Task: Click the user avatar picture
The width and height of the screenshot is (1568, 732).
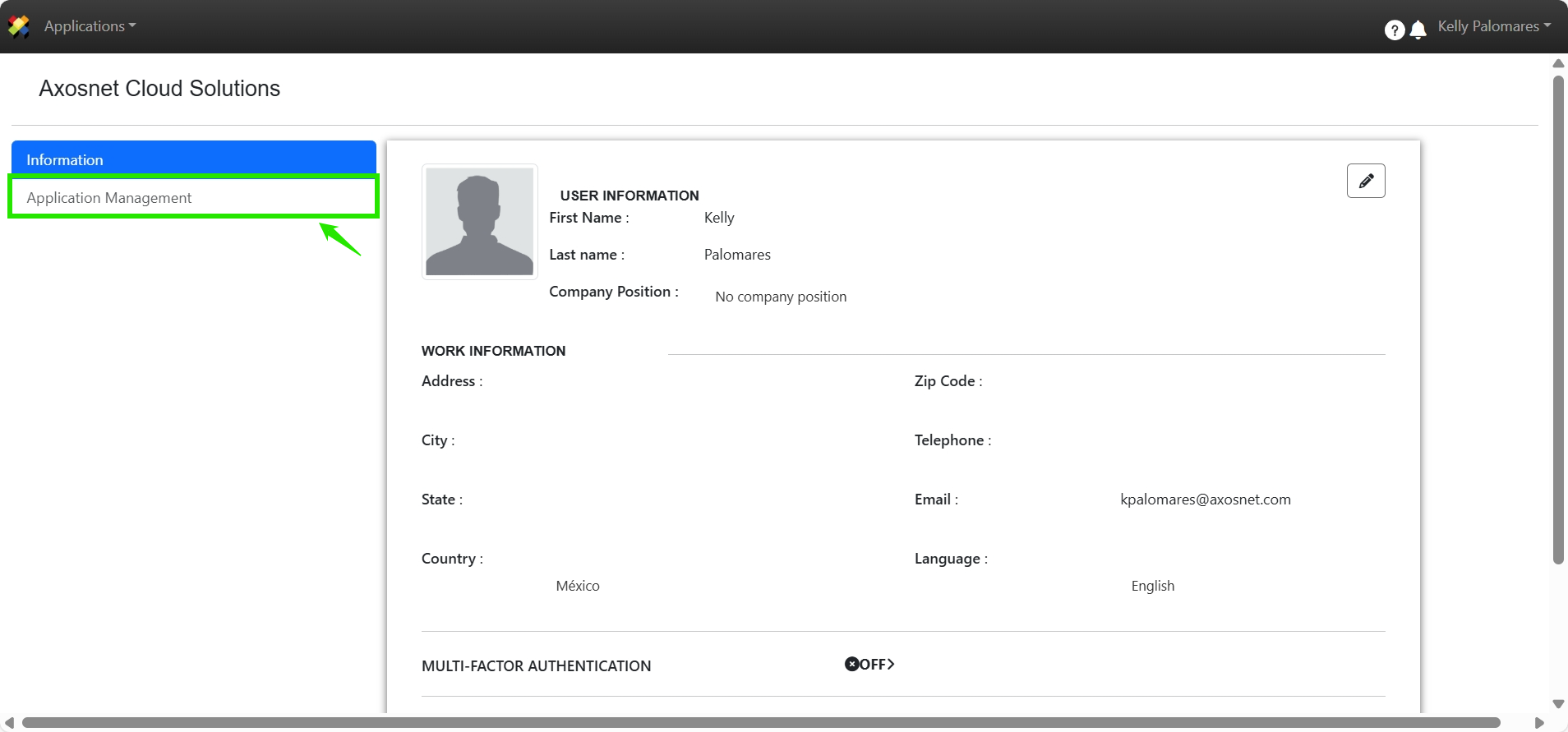Action: point(480,222)
